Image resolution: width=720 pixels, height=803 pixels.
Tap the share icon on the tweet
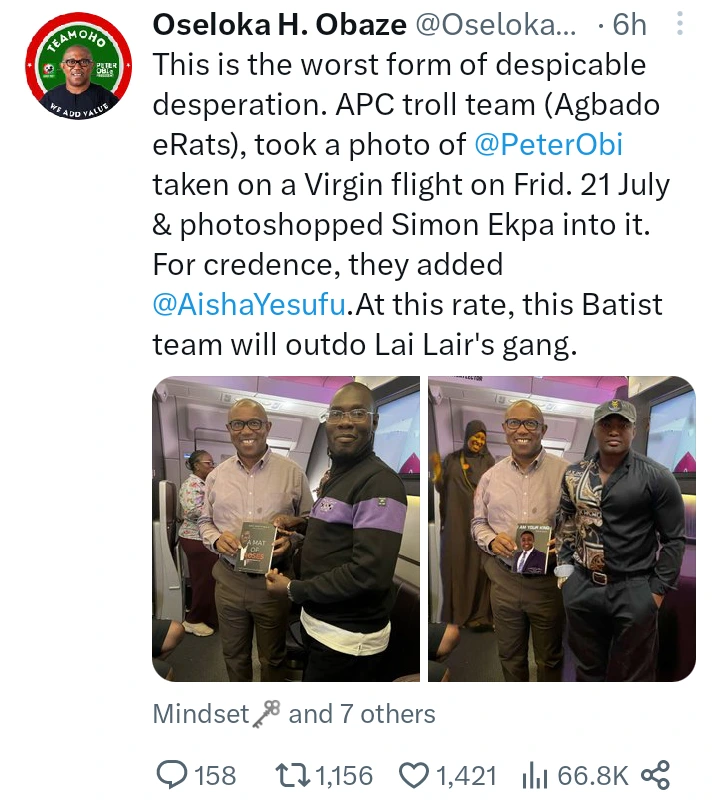pyautogui.click(x=654, y=774)
